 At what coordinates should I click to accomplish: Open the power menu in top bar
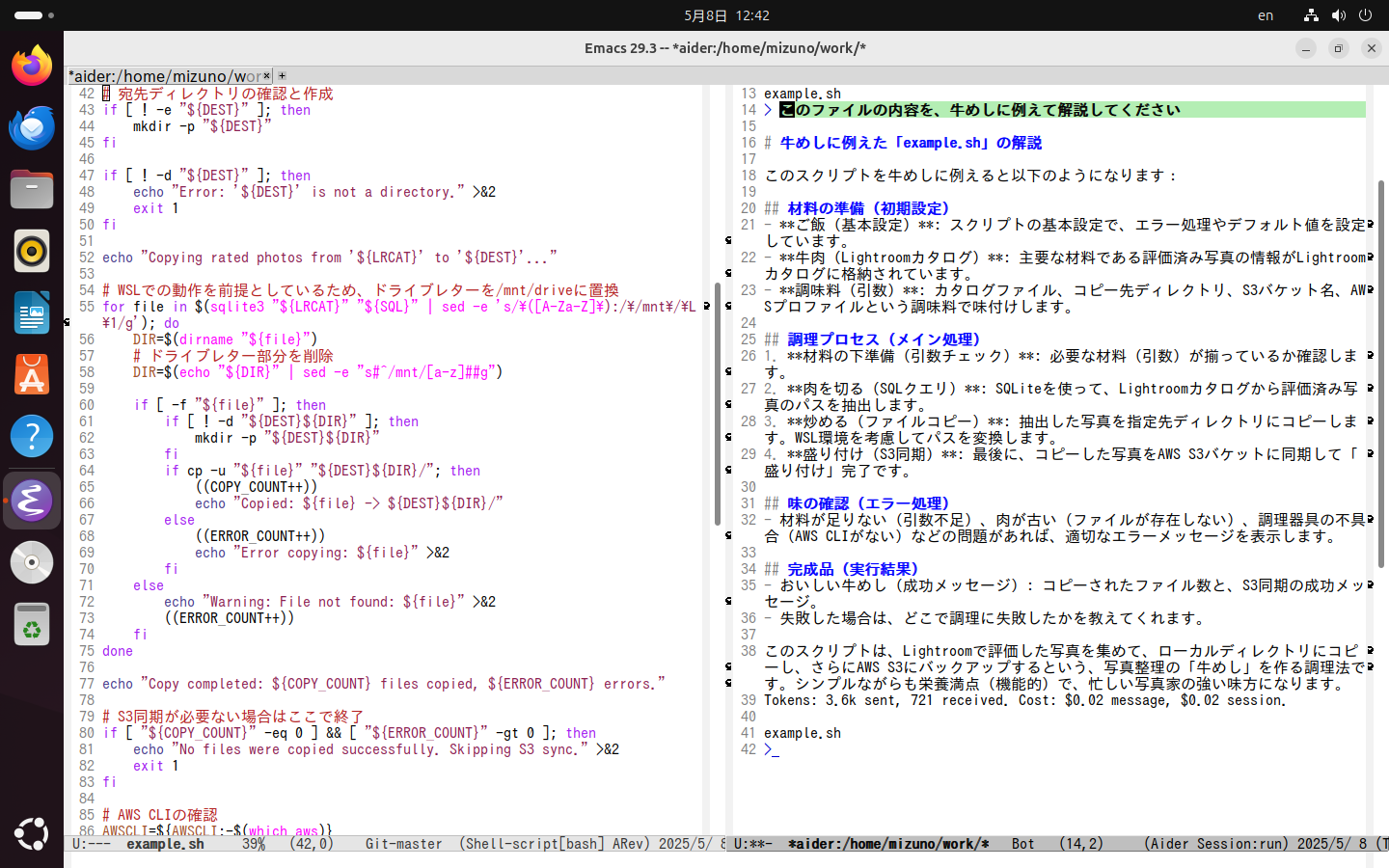point(1365,15)
